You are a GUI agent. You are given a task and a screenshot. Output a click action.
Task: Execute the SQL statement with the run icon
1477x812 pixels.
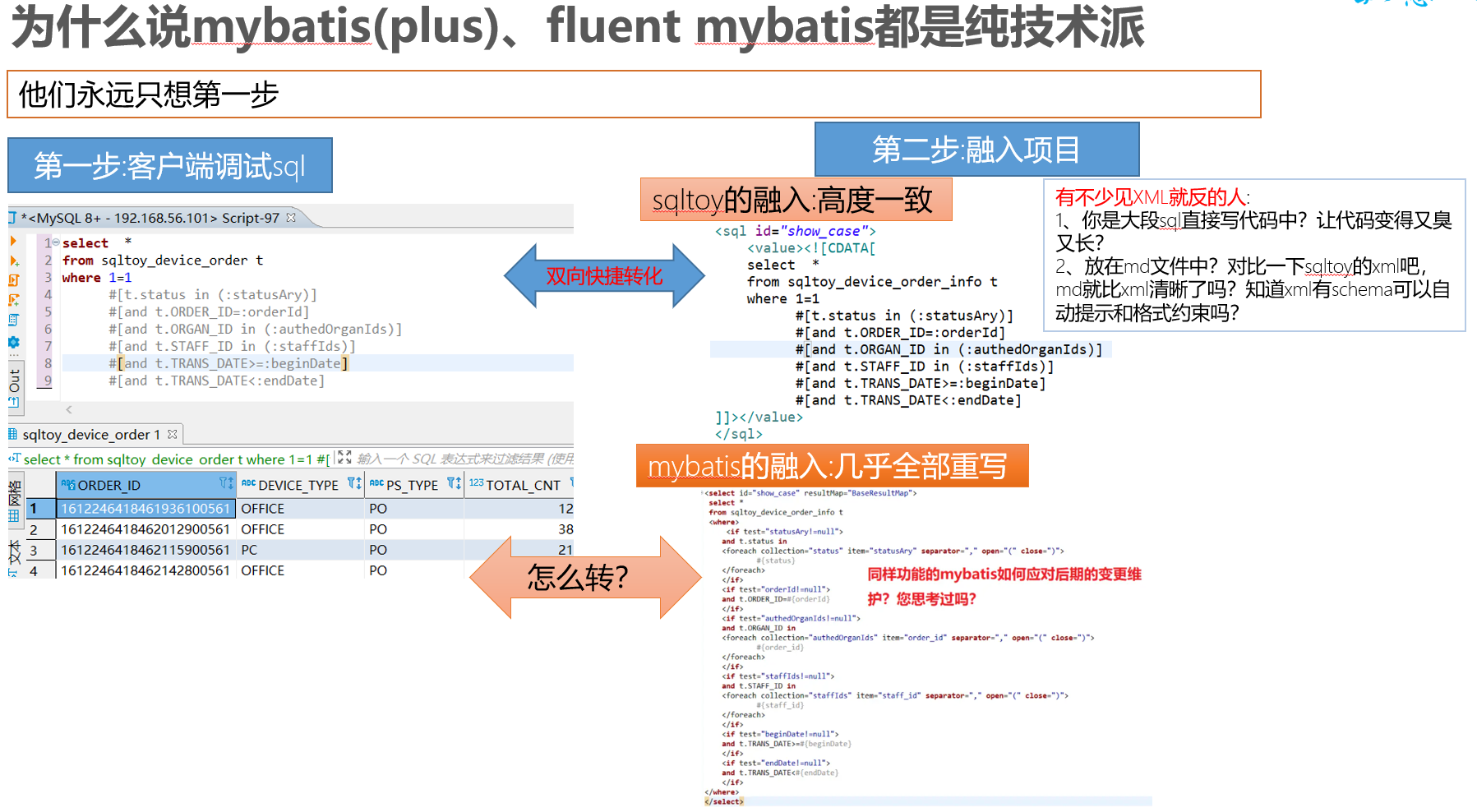pos(12,240)
